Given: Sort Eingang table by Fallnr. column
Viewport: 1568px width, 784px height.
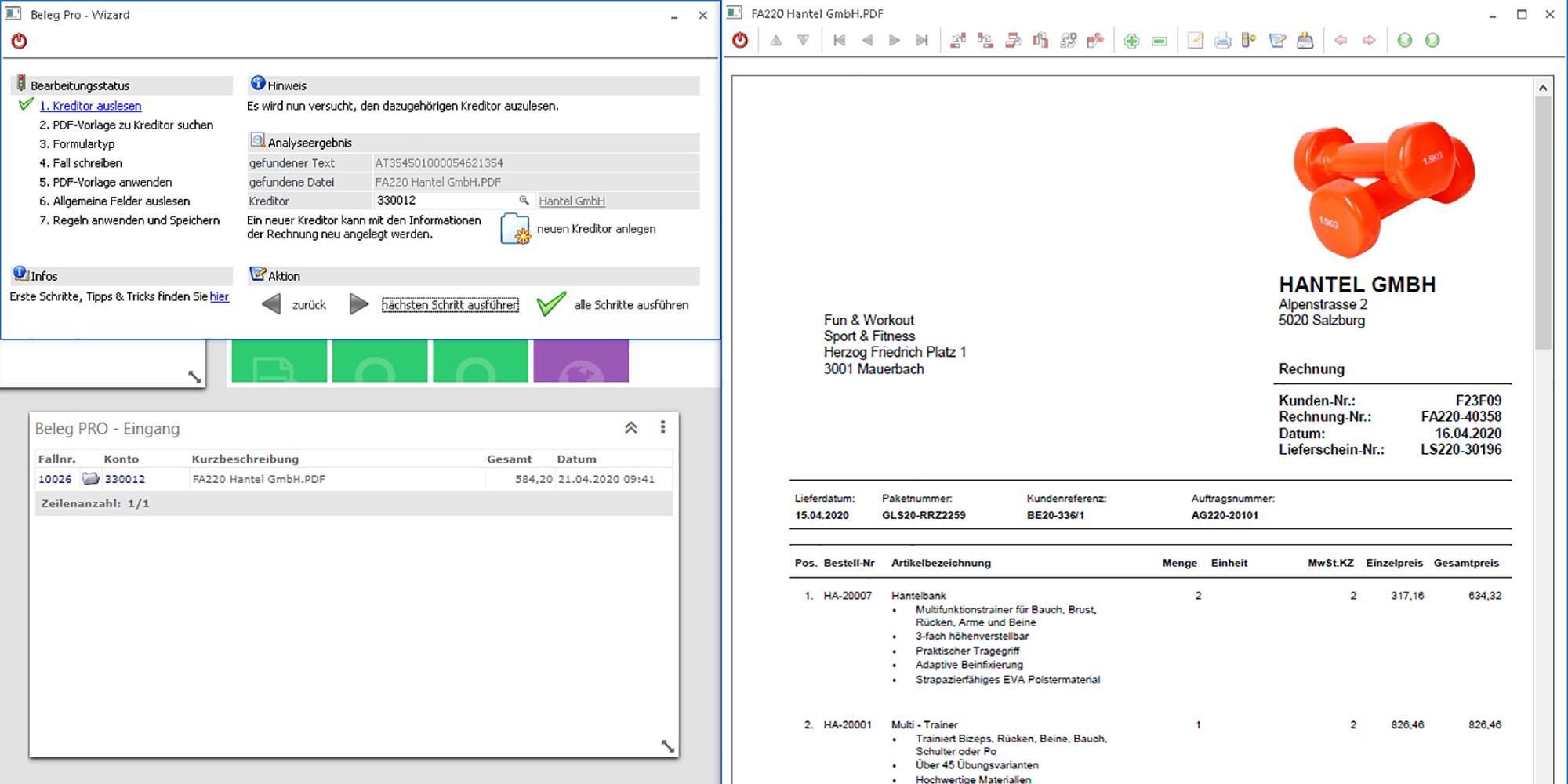Looking at the screenshot, I should click(56, 459).
